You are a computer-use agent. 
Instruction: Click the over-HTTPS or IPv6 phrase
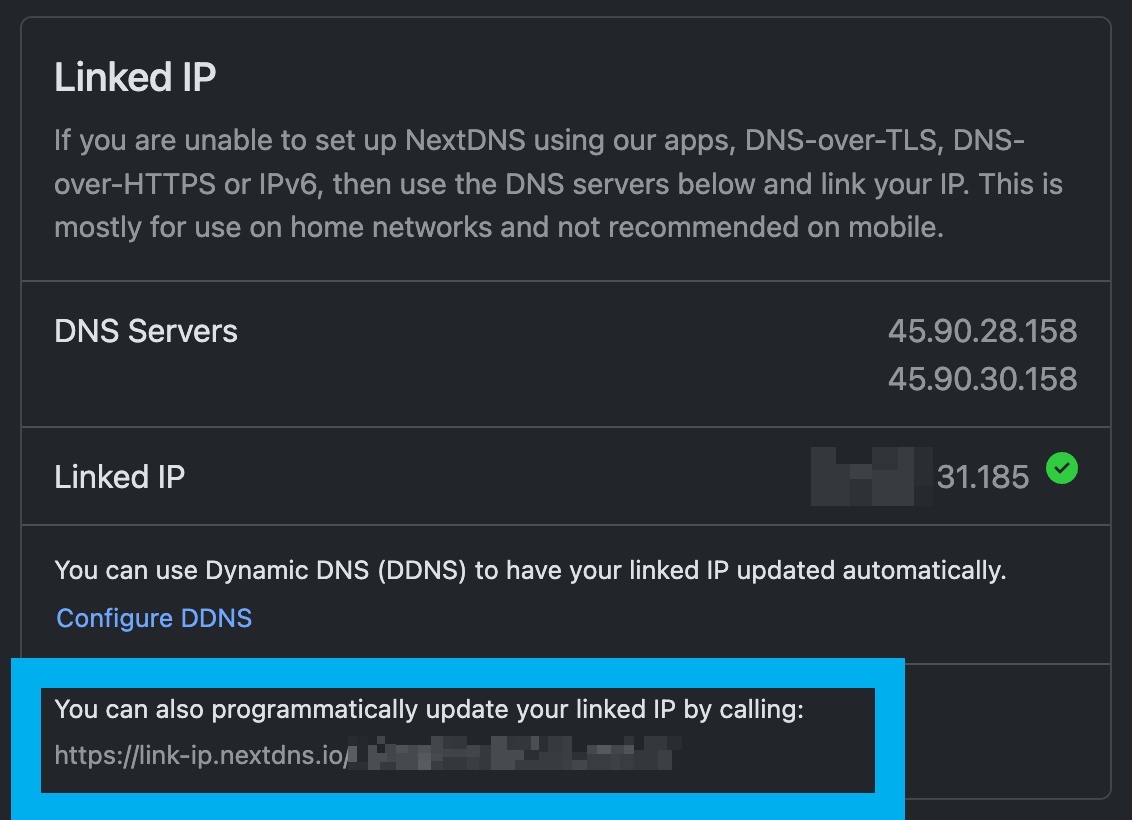tap(186, 184)
